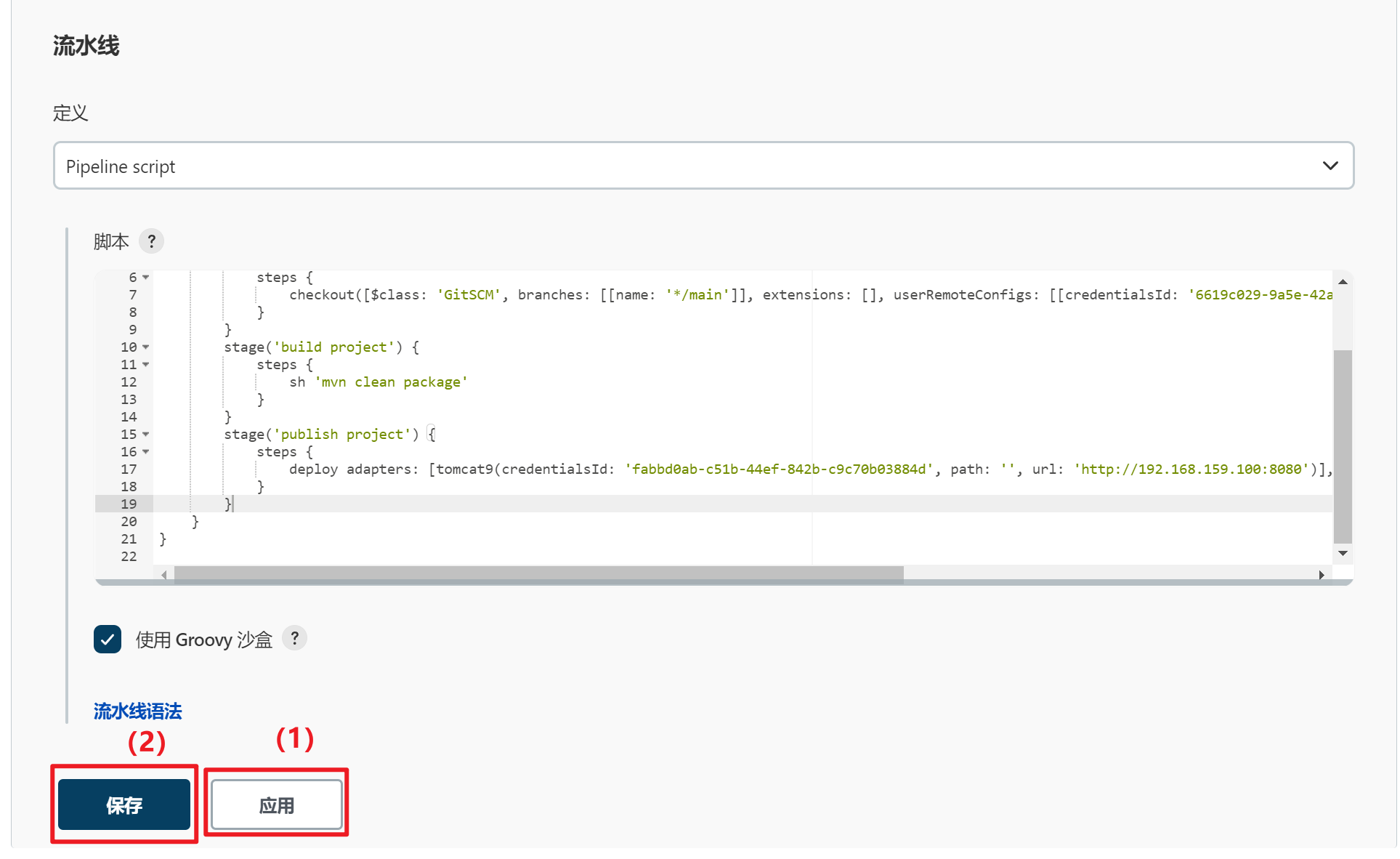This screenshot has height=859, width=1400.
Task: Click horizontal scroll right arrow
Action: pyautogui.click(x=1322, y=575)
